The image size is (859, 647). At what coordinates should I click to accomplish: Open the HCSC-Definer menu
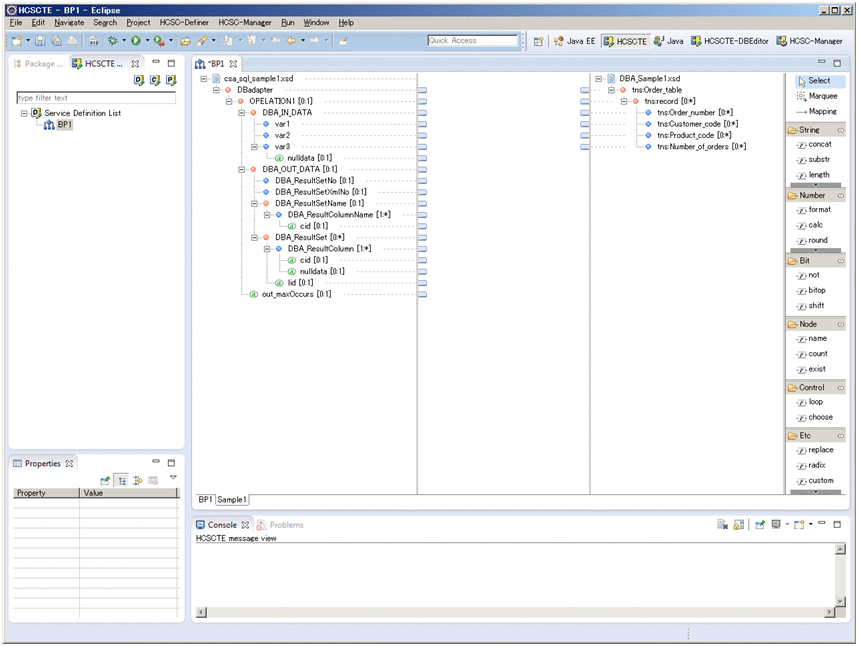pyautogui.click(x=184, y=22)
